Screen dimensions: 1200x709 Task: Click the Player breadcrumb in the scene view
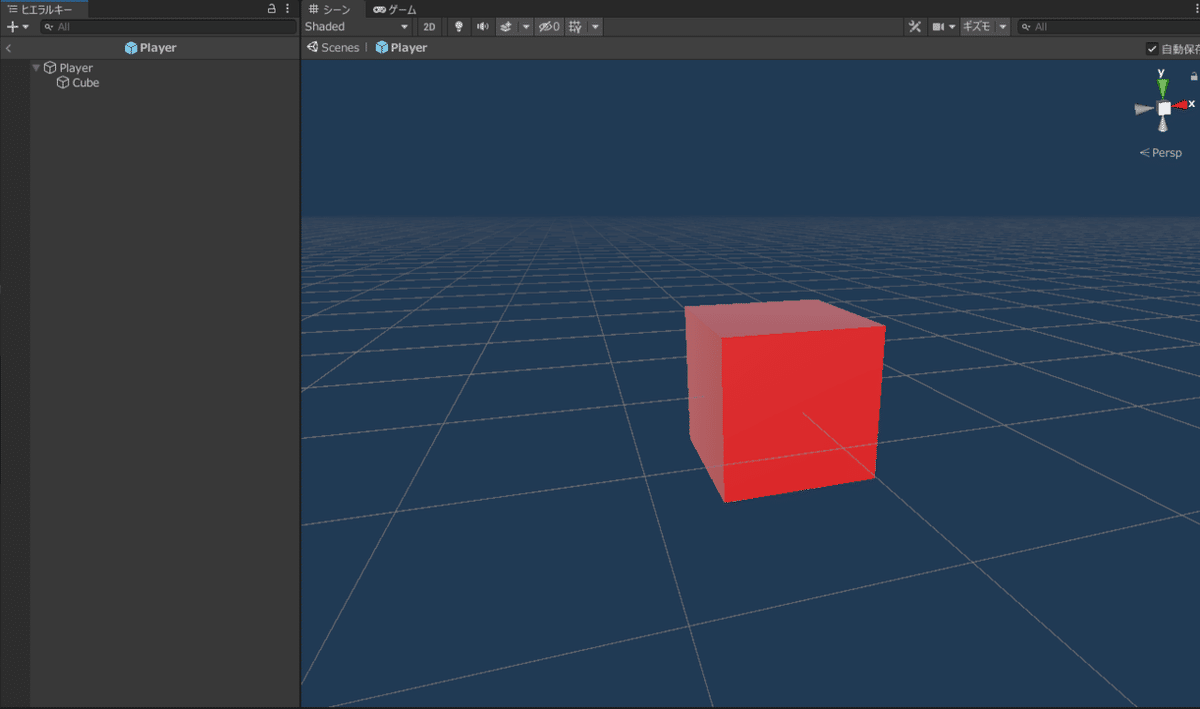coord(401,48)
